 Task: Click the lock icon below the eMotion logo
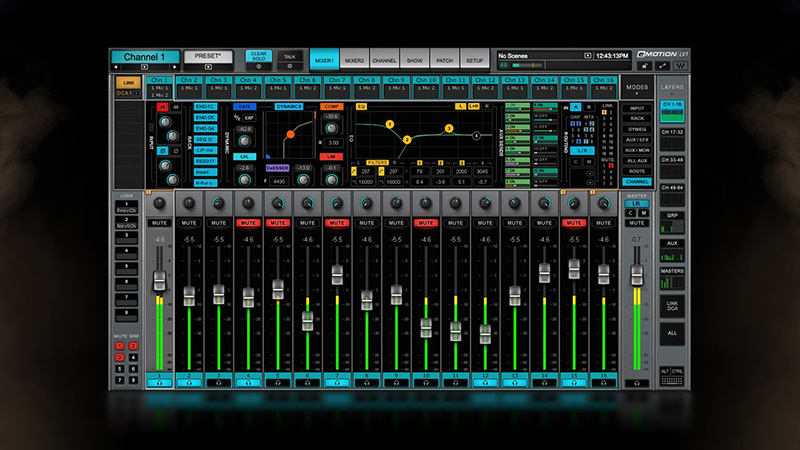click(644, 66)
